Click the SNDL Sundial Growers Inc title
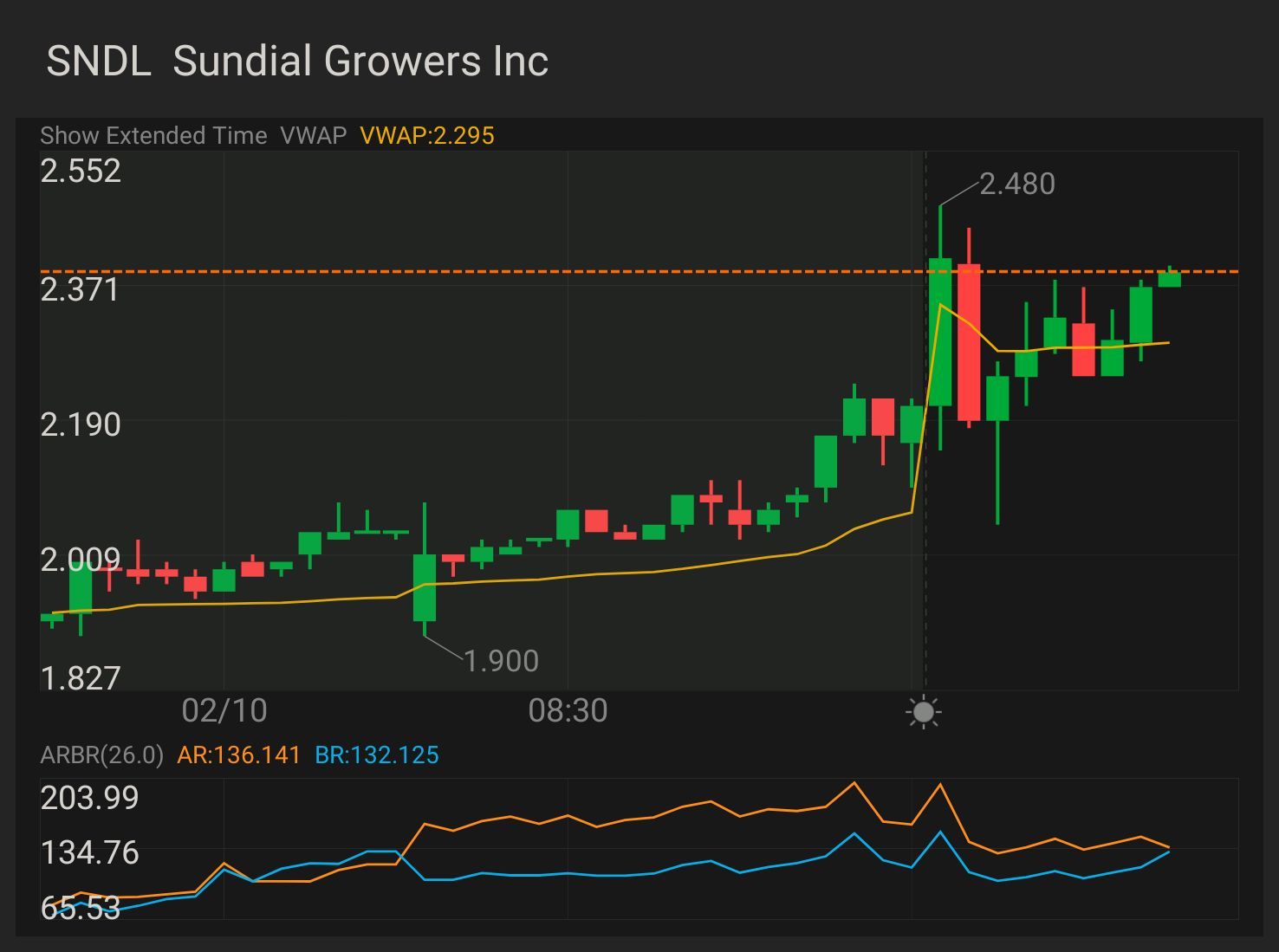 click(x=297, y=62)
